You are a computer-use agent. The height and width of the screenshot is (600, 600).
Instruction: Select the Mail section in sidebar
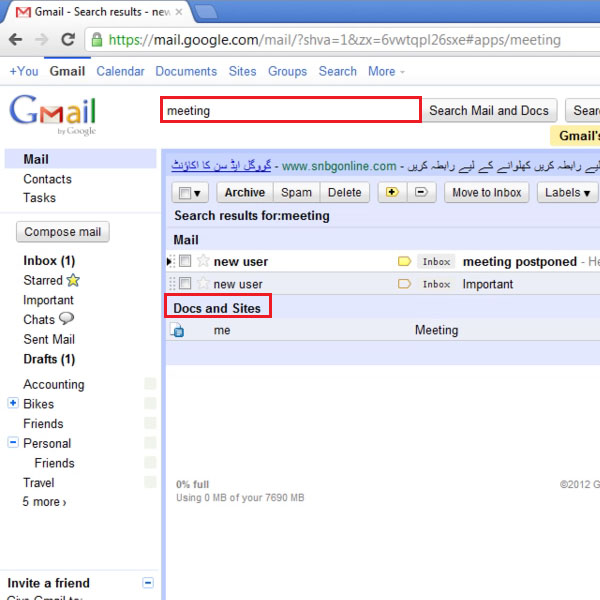pyautogui.click(x=80, y=159)
